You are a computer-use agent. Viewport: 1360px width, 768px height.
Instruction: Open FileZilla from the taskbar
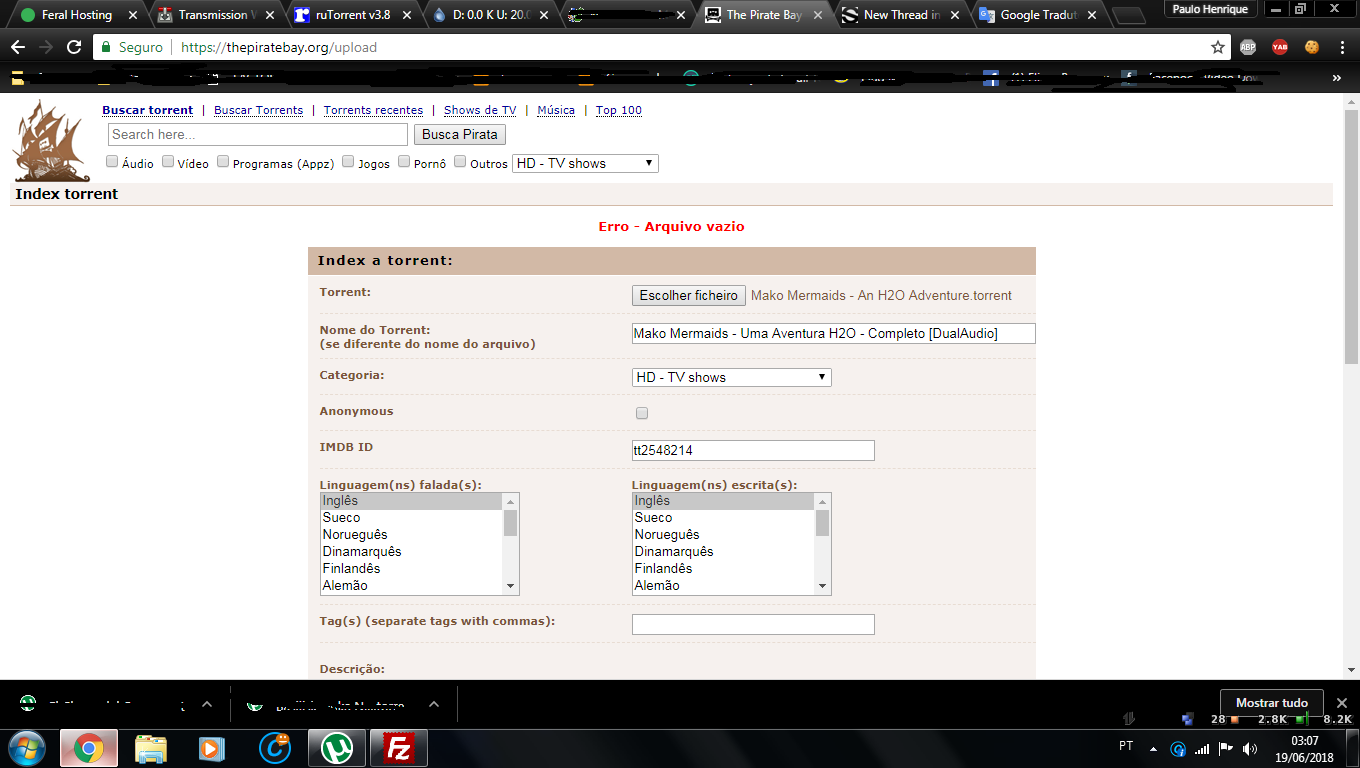[x=399, y=748]
